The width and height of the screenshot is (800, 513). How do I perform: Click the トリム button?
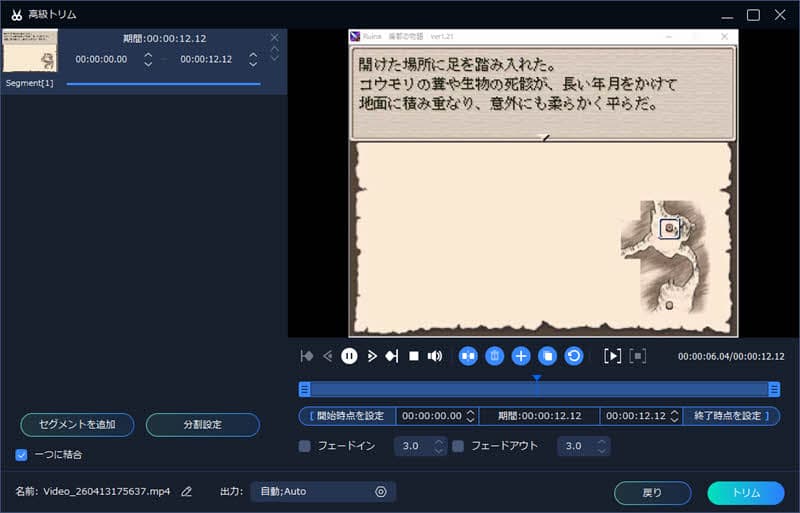pos(746,493)
